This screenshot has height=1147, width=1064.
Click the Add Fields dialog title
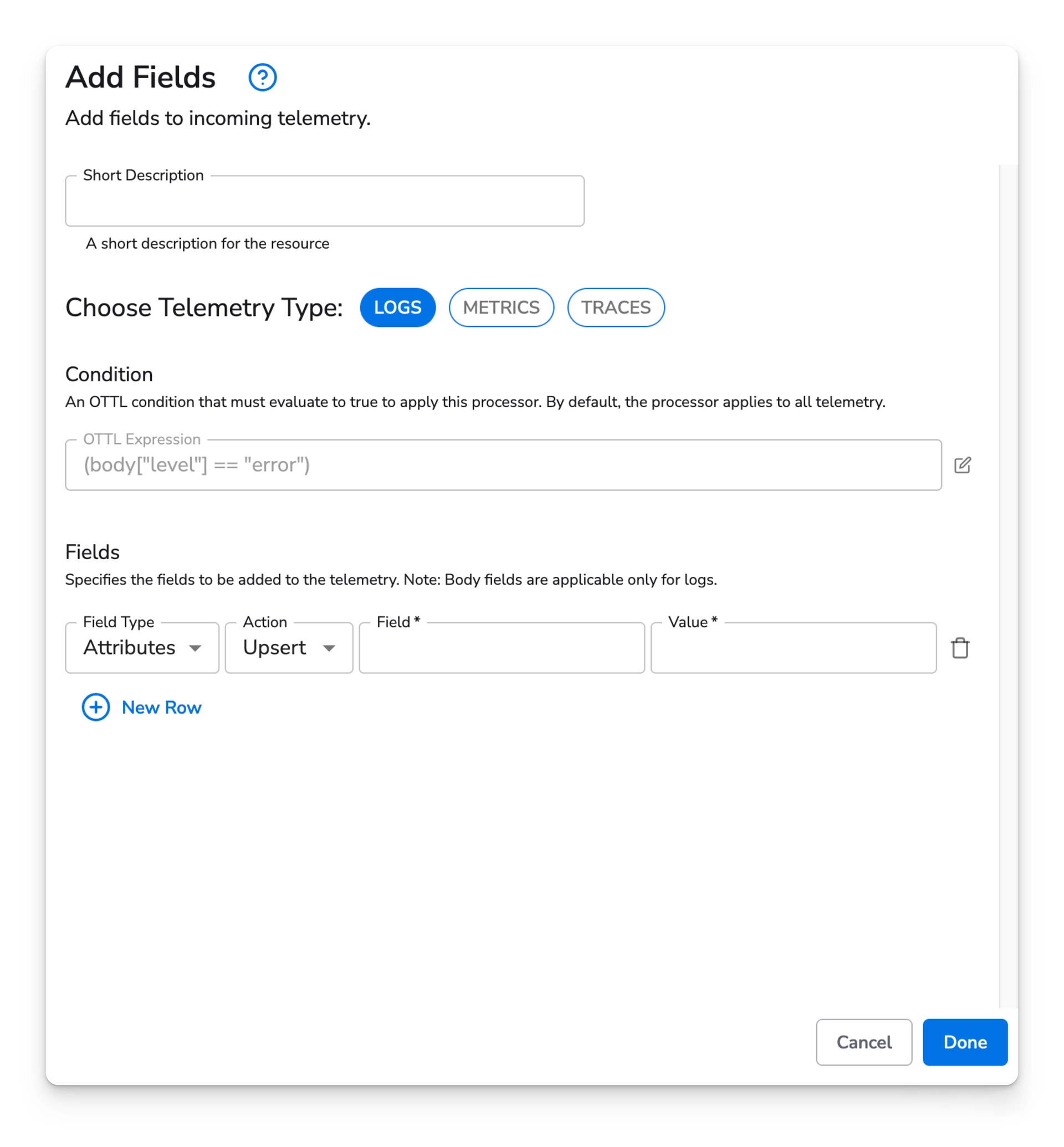click(140, 76)
